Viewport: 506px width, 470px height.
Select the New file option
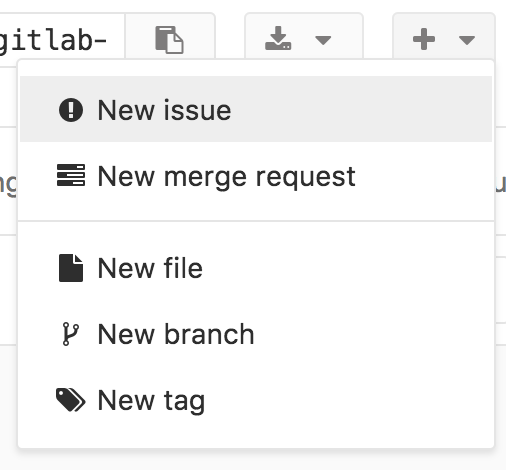pos(150,268)
